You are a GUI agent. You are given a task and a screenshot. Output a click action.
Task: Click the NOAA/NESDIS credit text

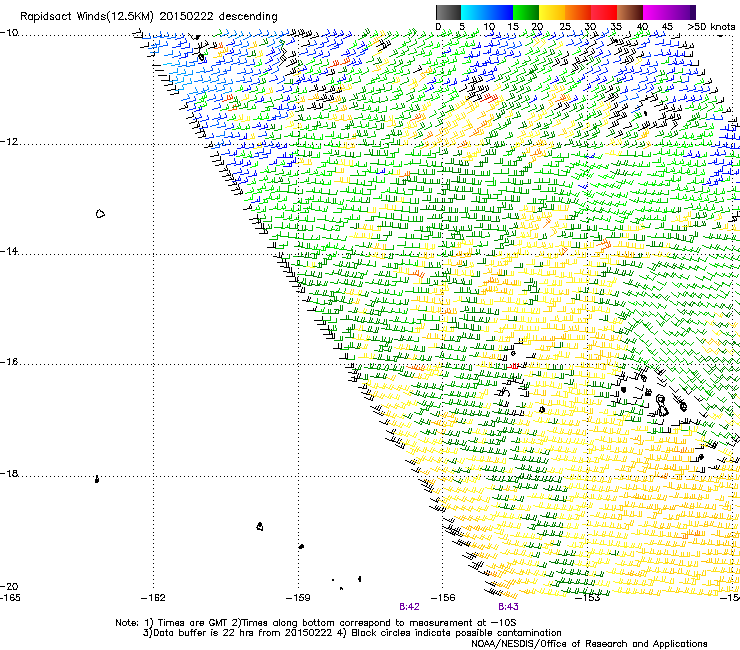coord(589,644)
